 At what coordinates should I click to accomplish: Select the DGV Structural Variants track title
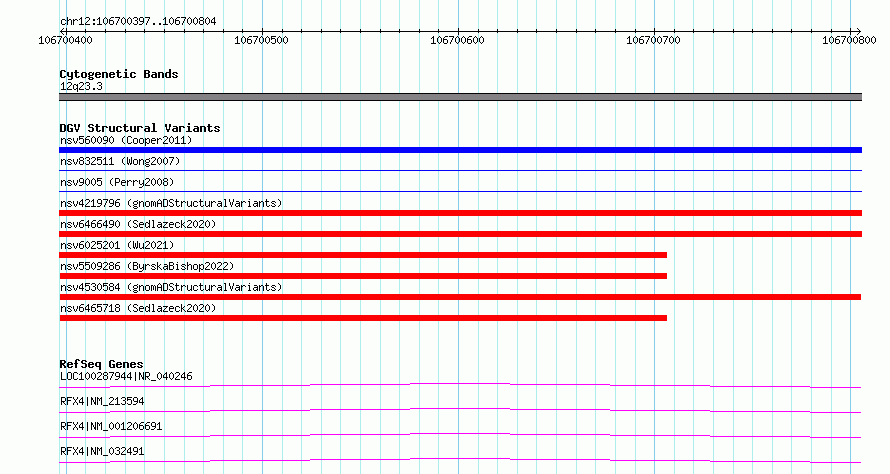(x=140, y=128)
